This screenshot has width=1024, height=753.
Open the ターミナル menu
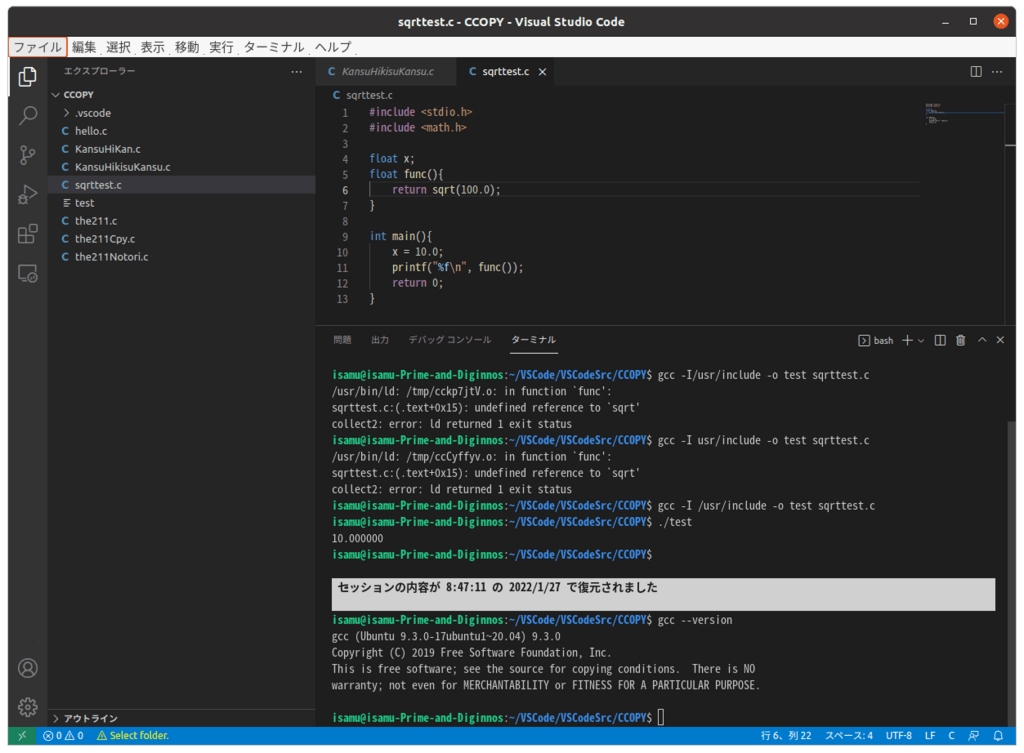(x=274, y=47)
